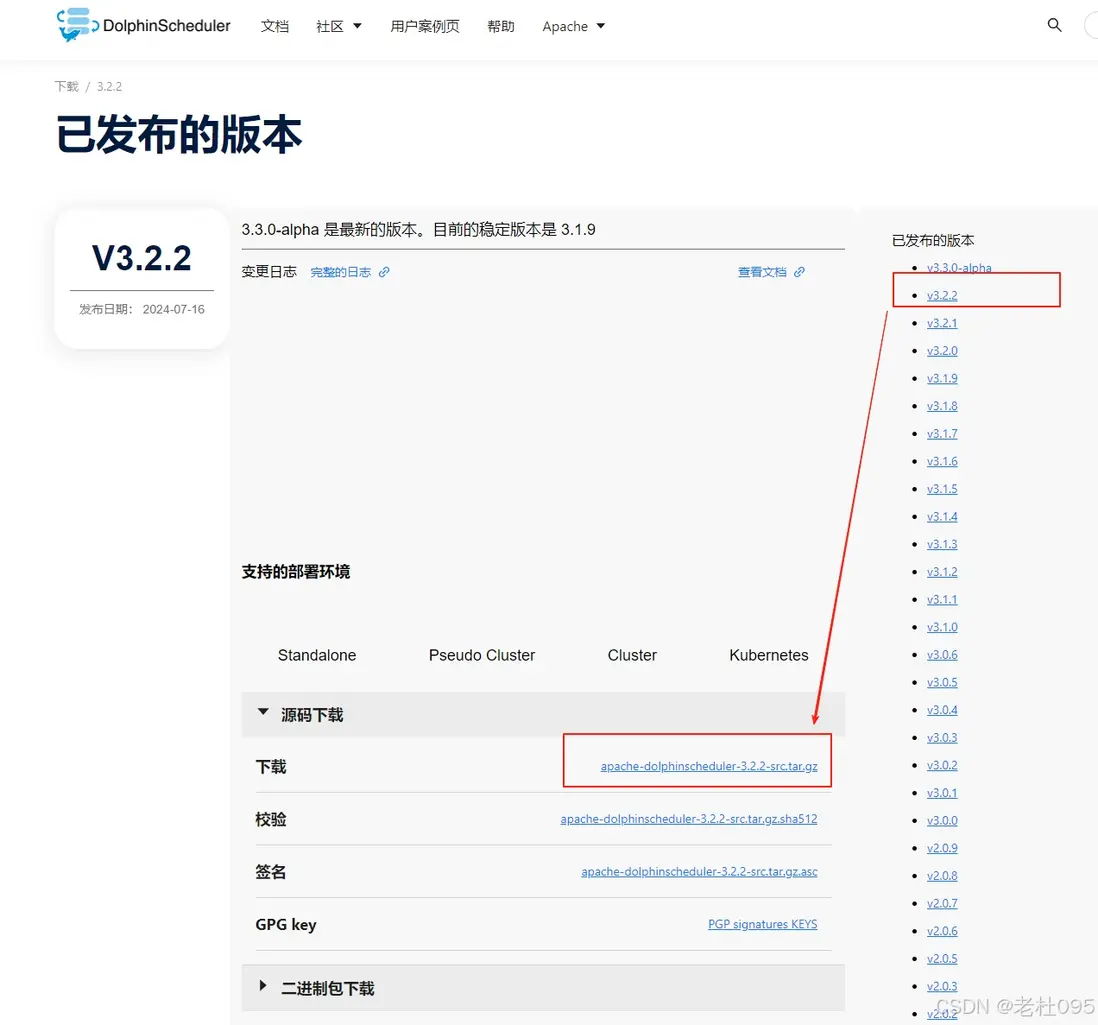Select version v3.2.2 in list
Image resolution: width=1098 pixels, height=1025 pixels.
coord(942,295)
